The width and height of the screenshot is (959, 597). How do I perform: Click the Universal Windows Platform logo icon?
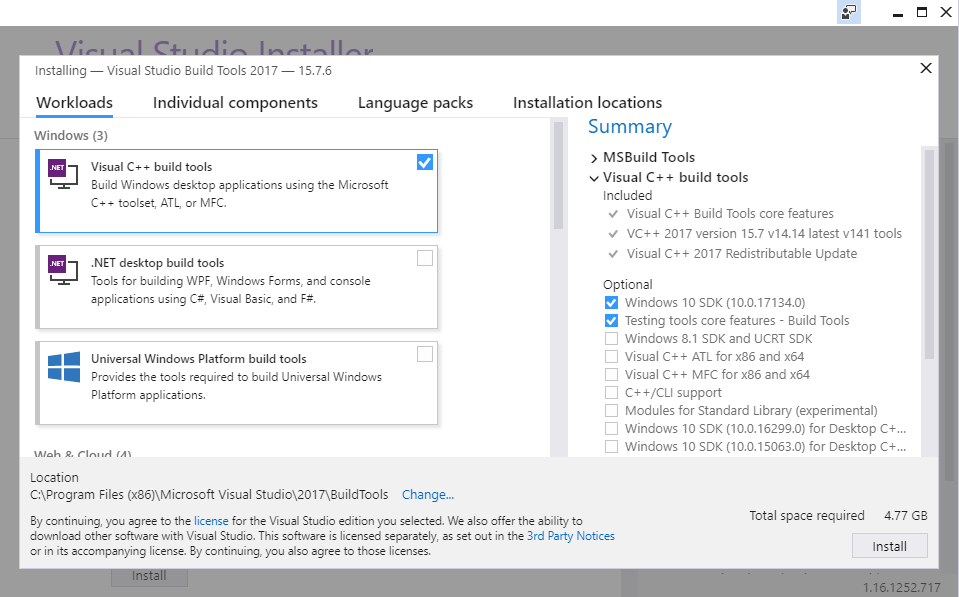point(63,366)
